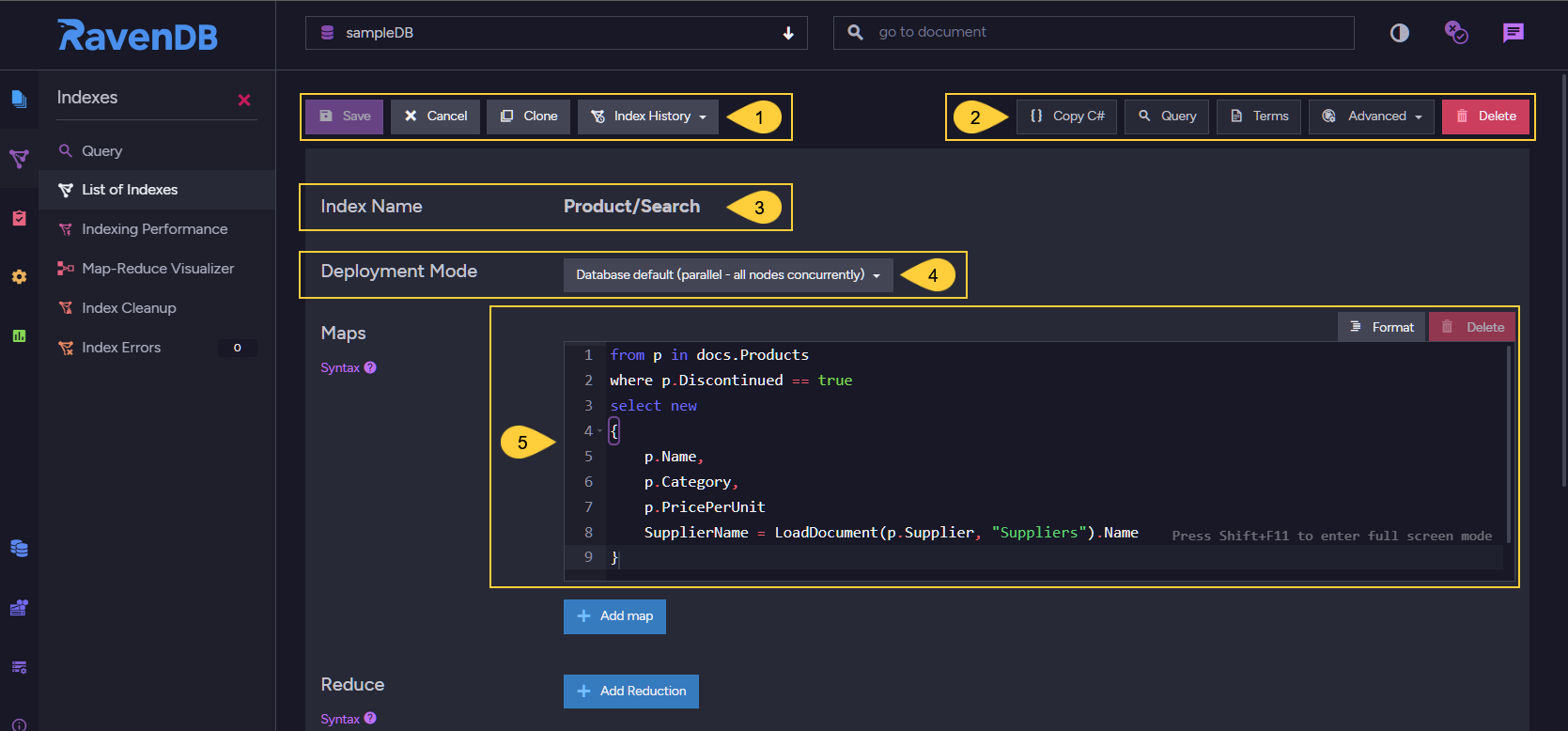Image resolution: width=1568 pixels, height=731 pixels.
Task: Click the Save index button
Action: click(345, 117)
